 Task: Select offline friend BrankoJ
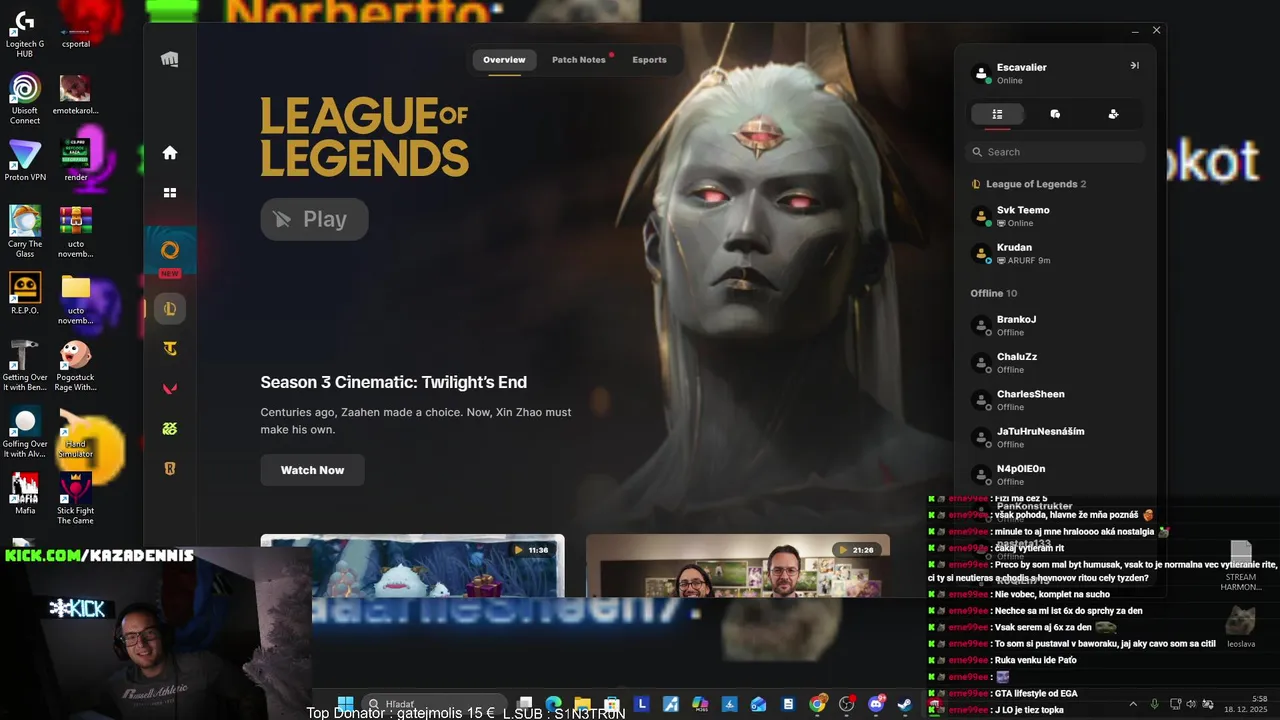click(1056, 325)
